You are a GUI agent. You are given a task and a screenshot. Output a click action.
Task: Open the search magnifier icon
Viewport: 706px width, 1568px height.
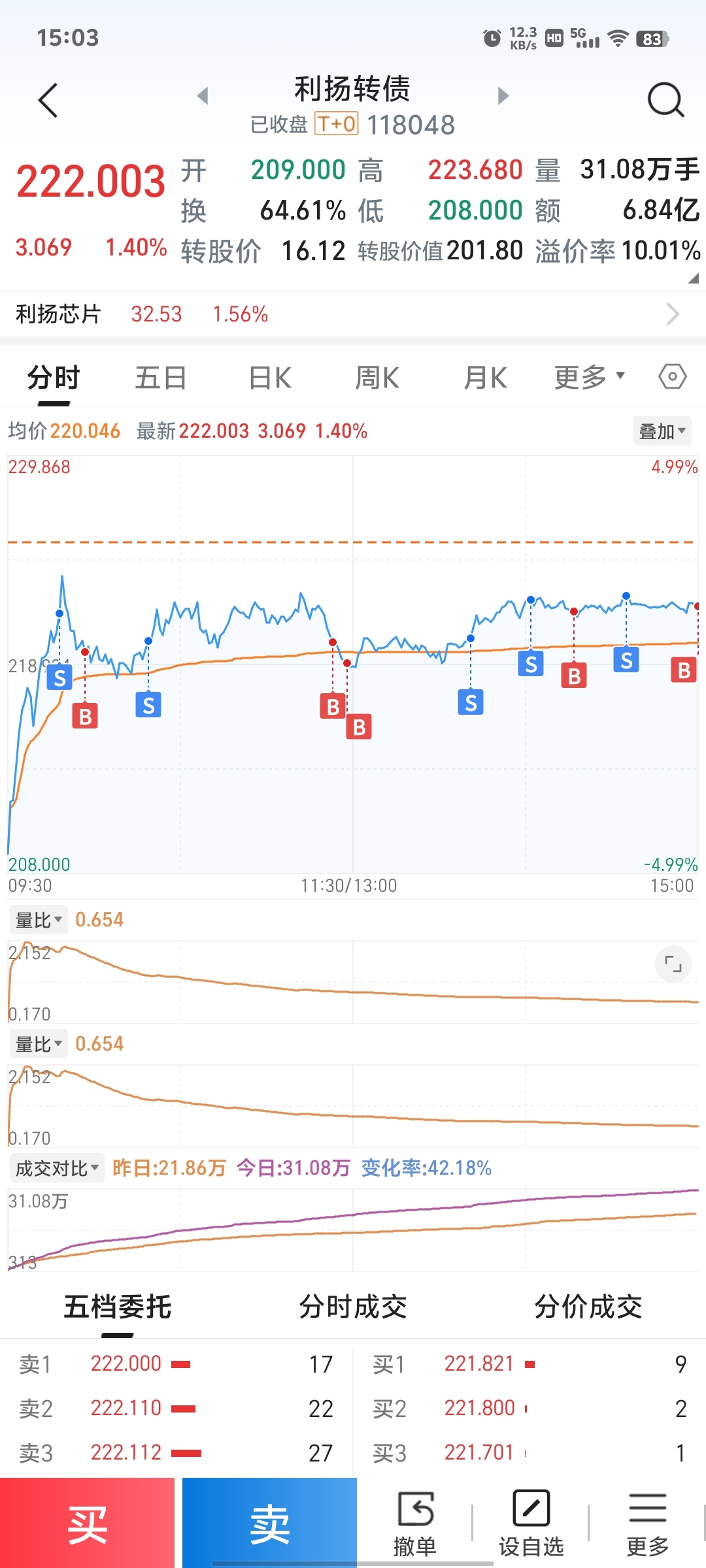point(665,101)
